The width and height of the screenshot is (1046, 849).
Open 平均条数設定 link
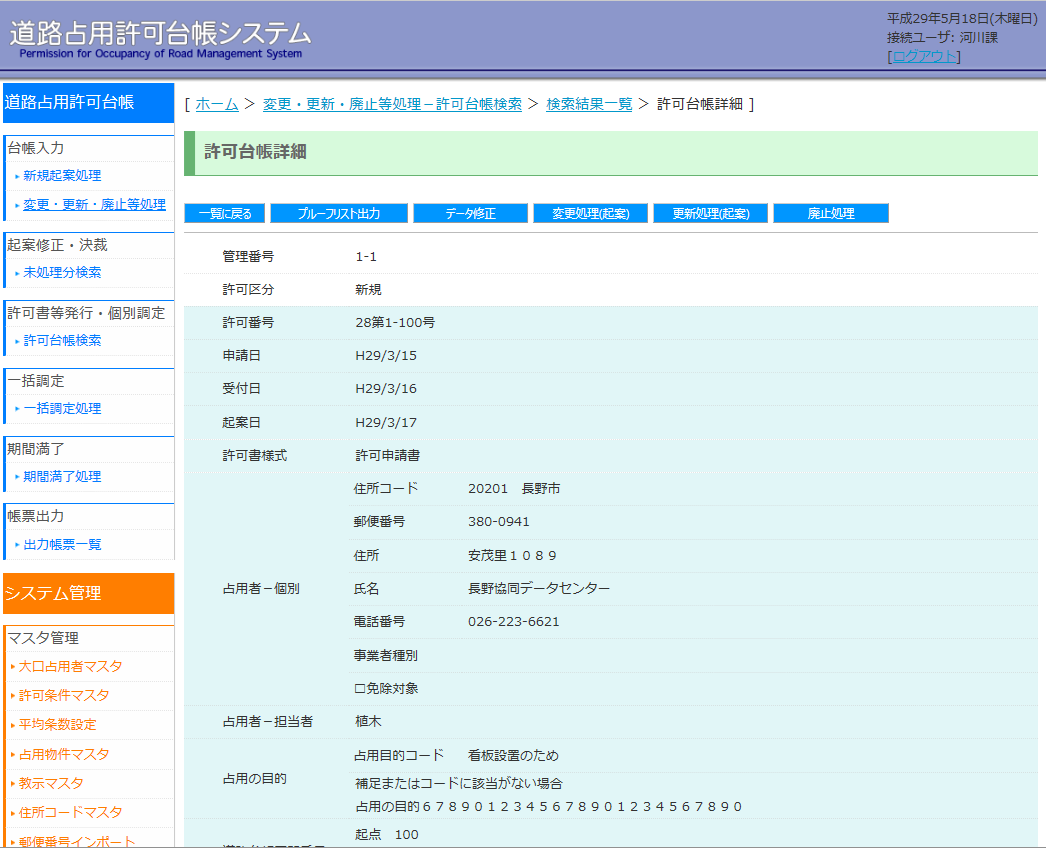[57, 724]
